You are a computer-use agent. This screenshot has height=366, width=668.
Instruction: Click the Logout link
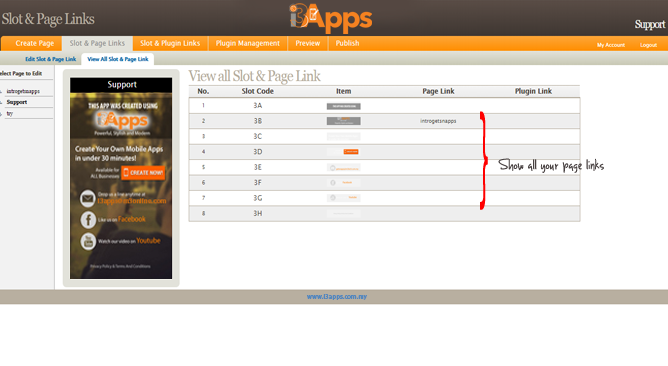(x=648, y=45)
